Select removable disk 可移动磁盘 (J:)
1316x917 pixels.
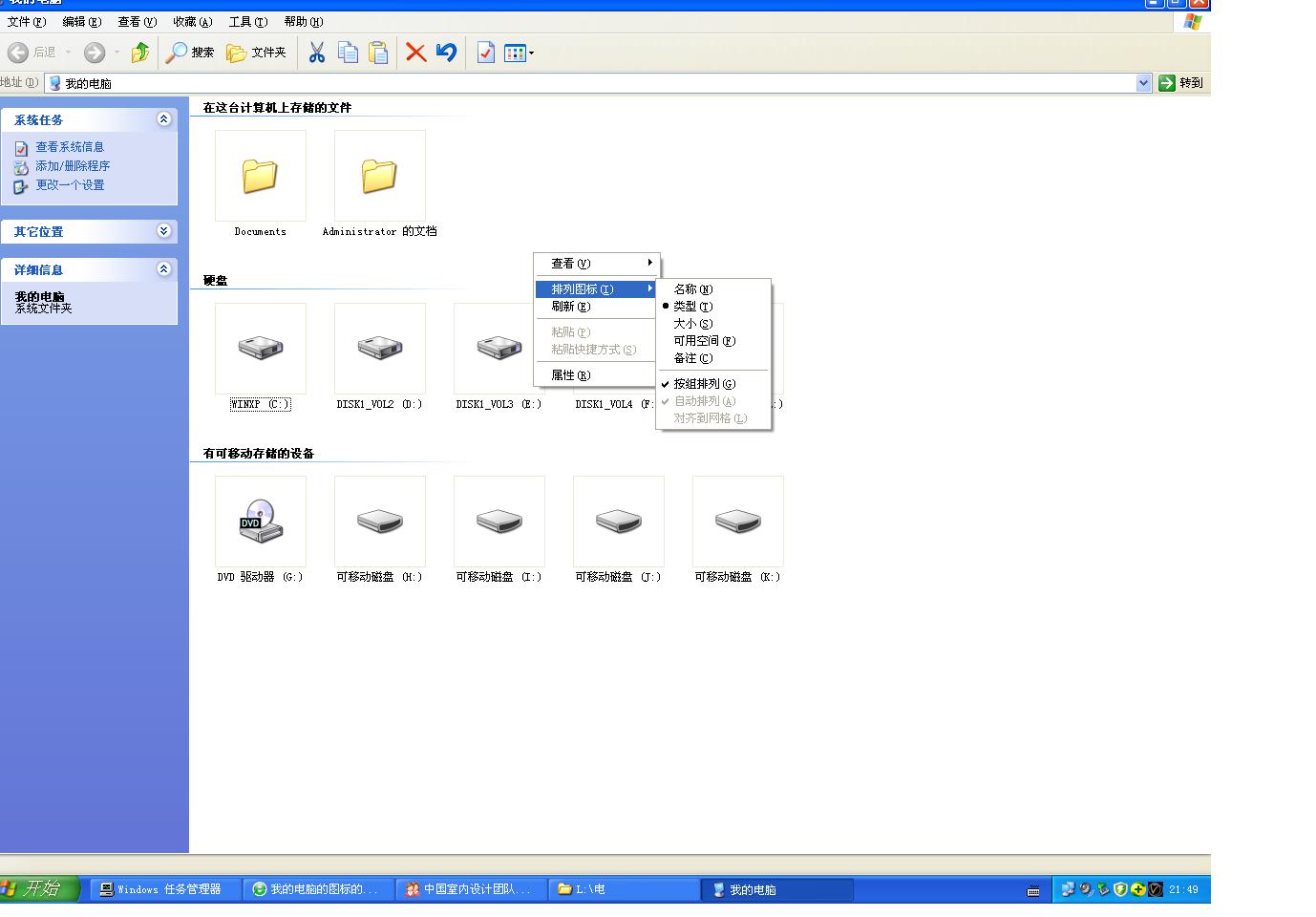(618, 529)
